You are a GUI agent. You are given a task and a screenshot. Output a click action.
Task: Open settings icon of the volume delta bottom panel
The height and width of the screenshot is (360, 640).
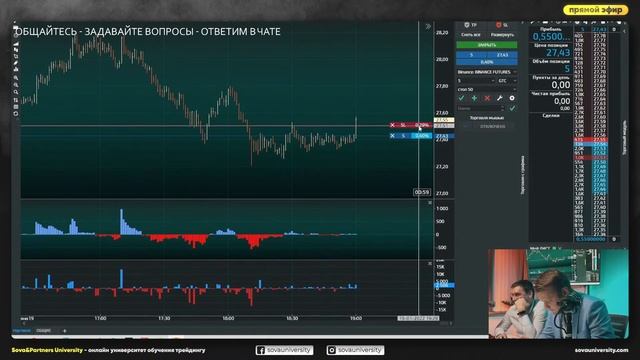click(x=429, y=264)
